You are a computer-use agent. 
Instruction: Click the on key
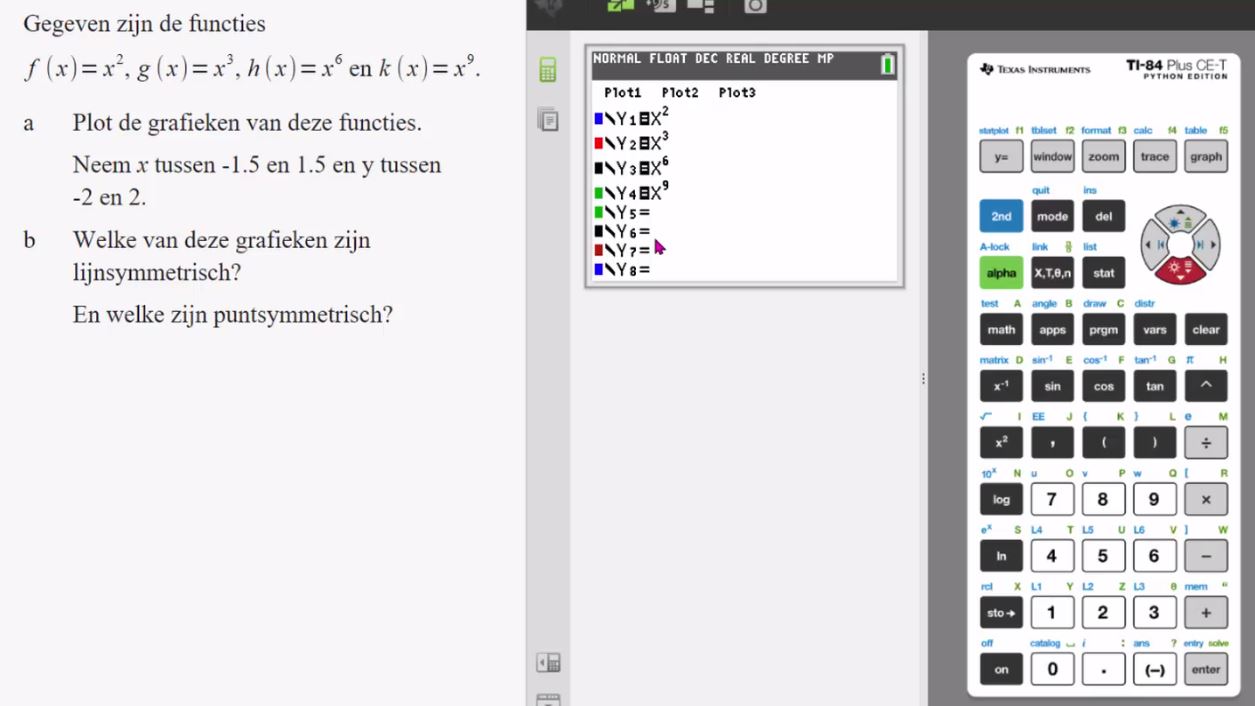[x=1001, y=670]
